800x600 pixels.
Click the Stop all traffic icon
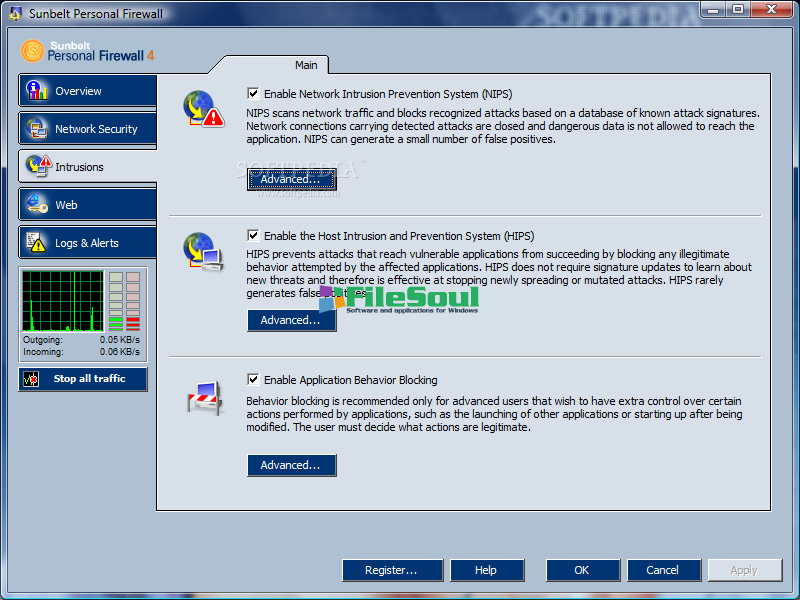click(x=31, y=379)
